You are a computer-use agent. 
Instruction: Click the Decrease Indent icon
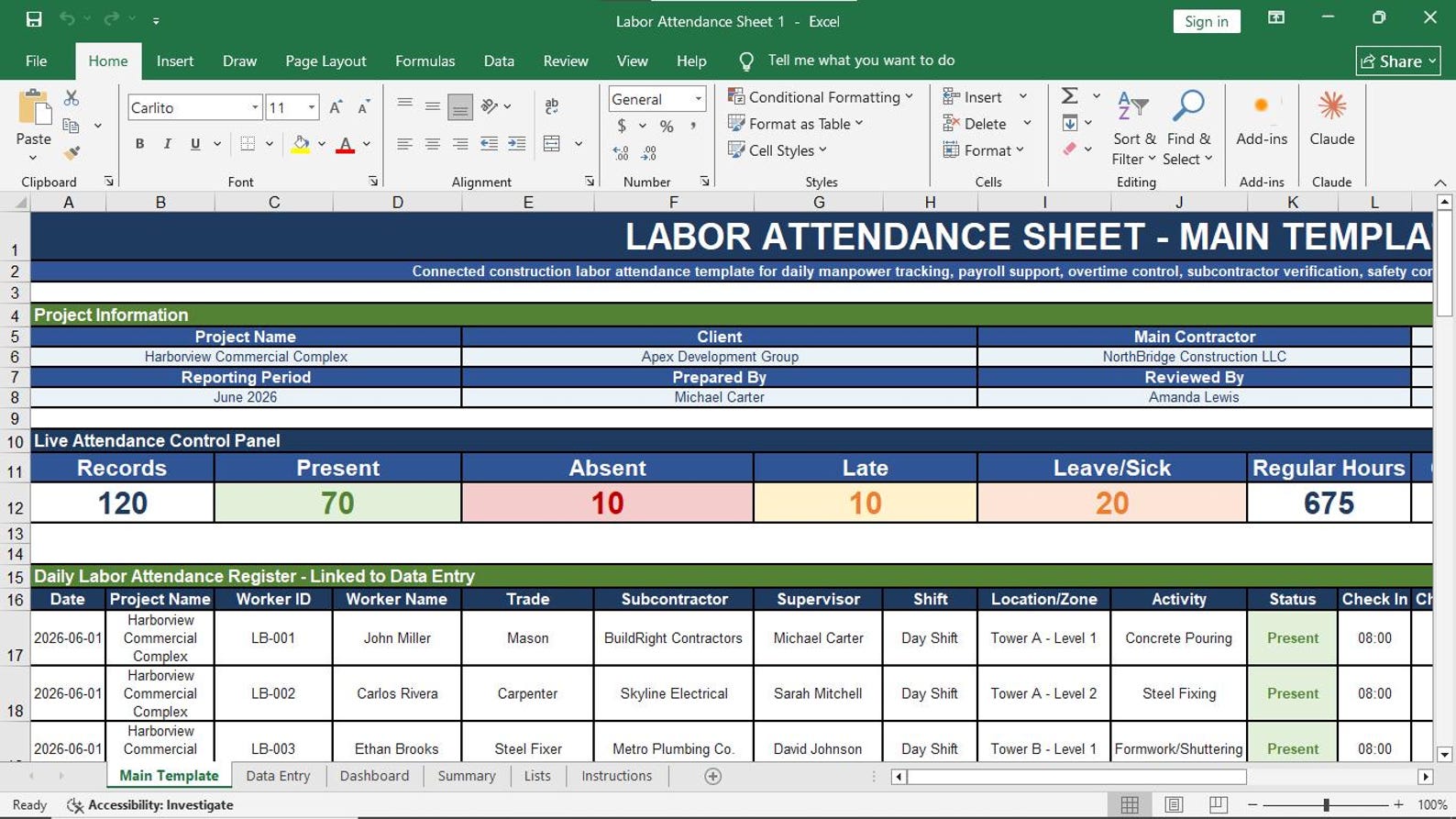(490, 144)
